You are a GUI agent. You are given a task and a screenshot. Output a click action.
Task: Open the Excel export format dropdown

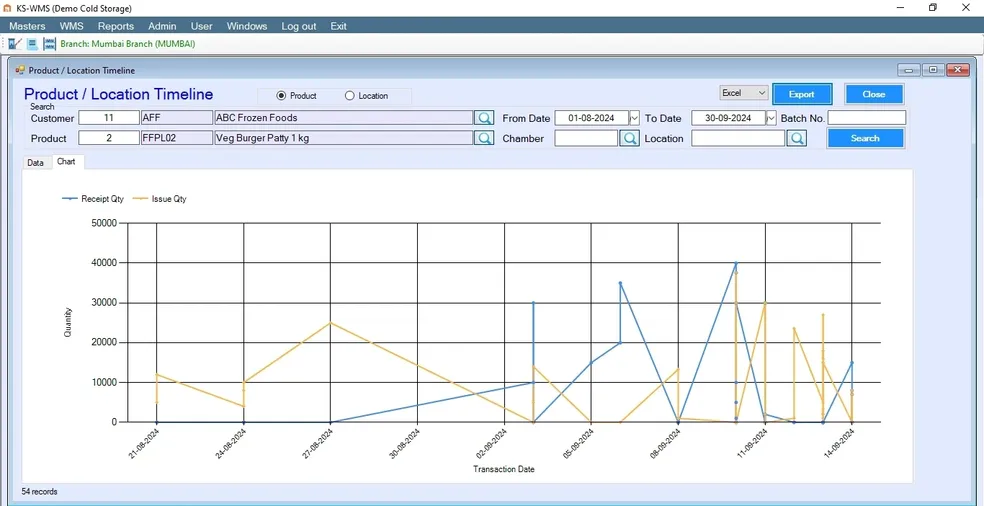pos(743,93)
